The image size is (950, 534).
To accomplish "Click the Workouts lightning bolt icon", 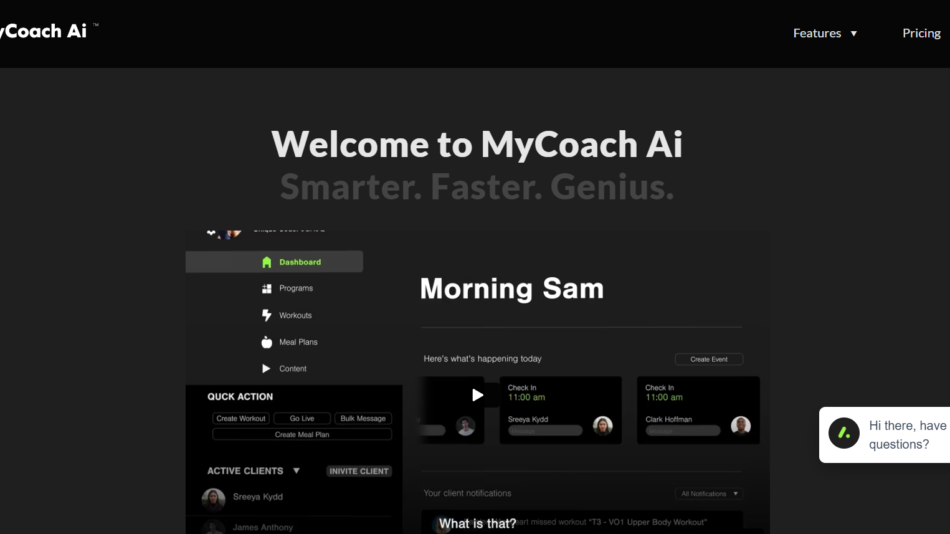I will click(267, 315).
